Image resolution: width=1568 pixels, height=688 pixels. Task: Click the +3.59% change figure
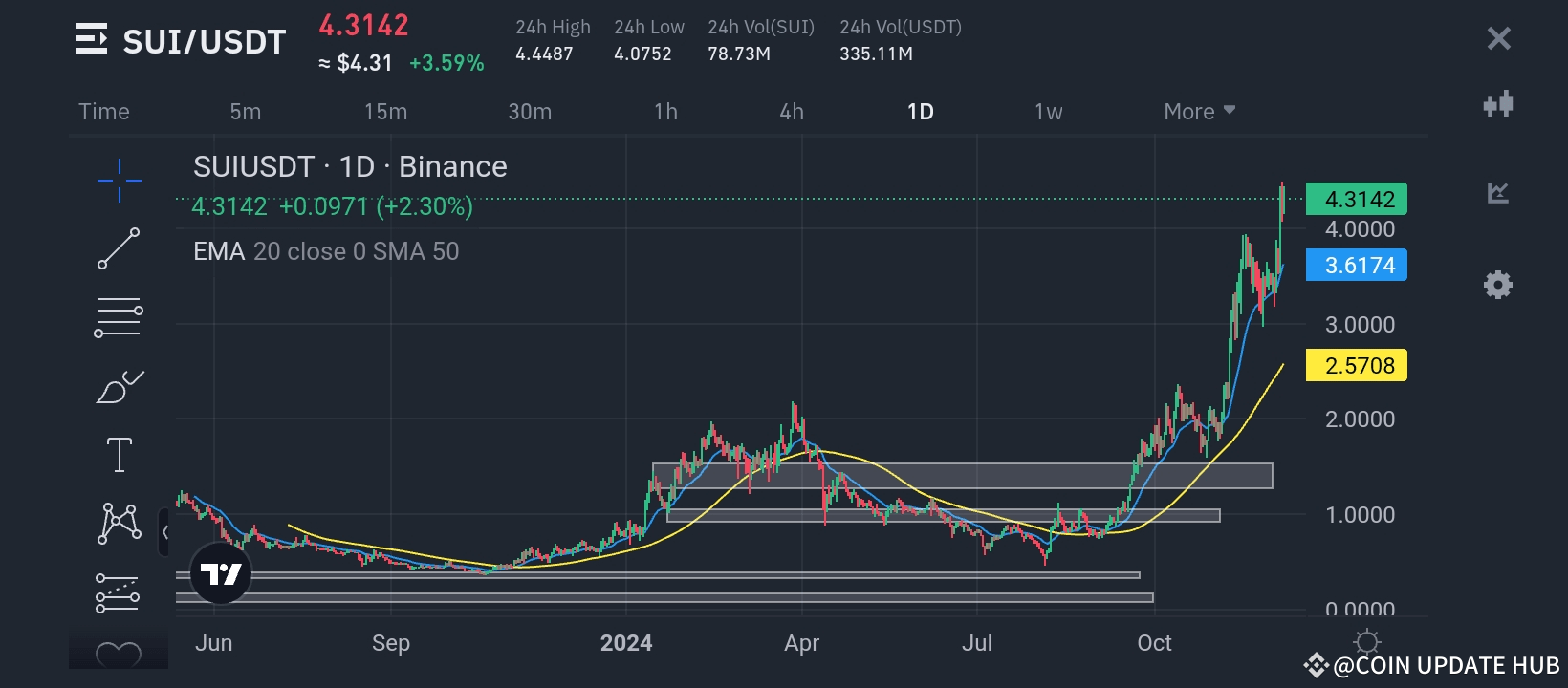(446, 63)
